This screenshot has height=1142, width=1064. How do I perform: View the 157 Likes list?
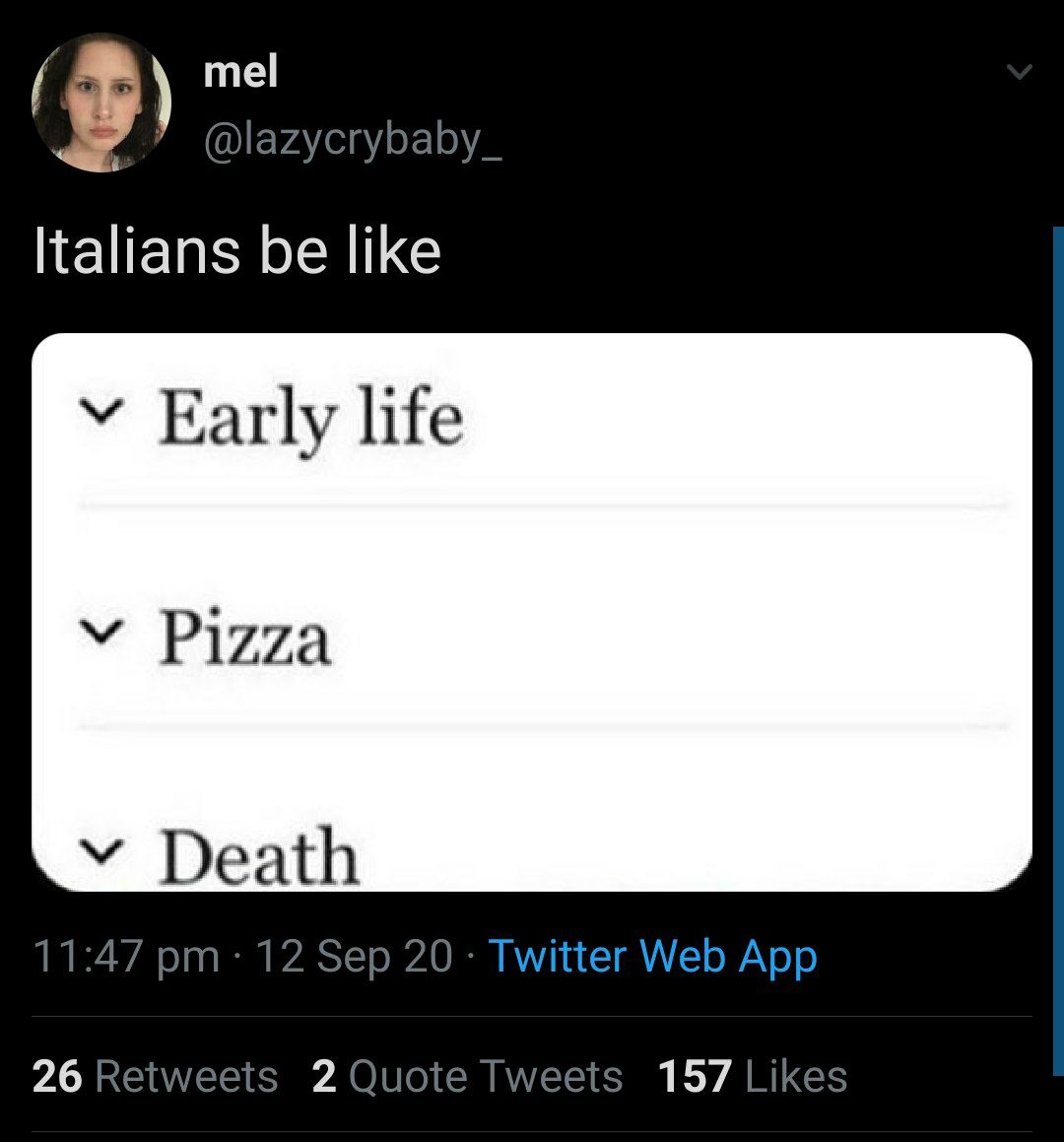753,1076
